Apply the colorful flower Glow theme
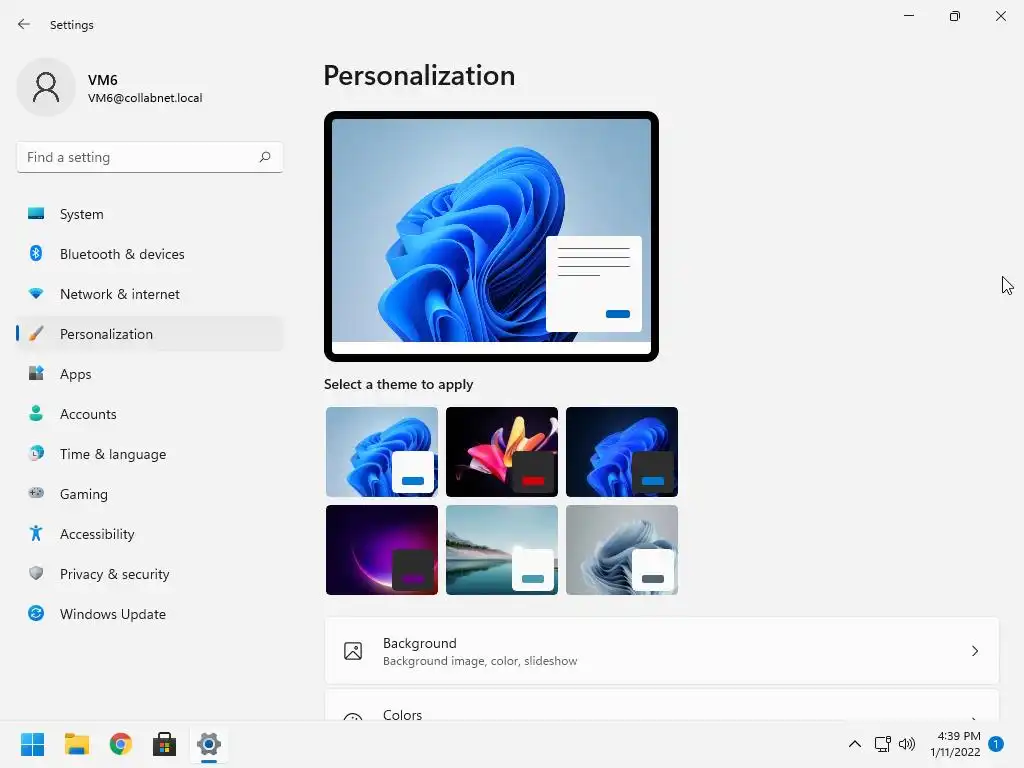1024x768 pixels. (x=502, y=452)
